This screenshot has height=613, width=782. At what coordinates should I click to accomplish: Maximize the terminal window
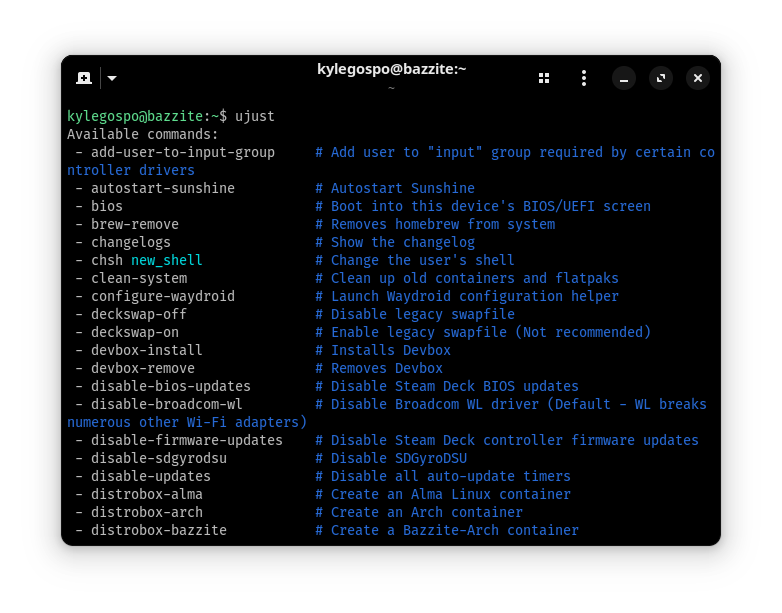(661, 78)
